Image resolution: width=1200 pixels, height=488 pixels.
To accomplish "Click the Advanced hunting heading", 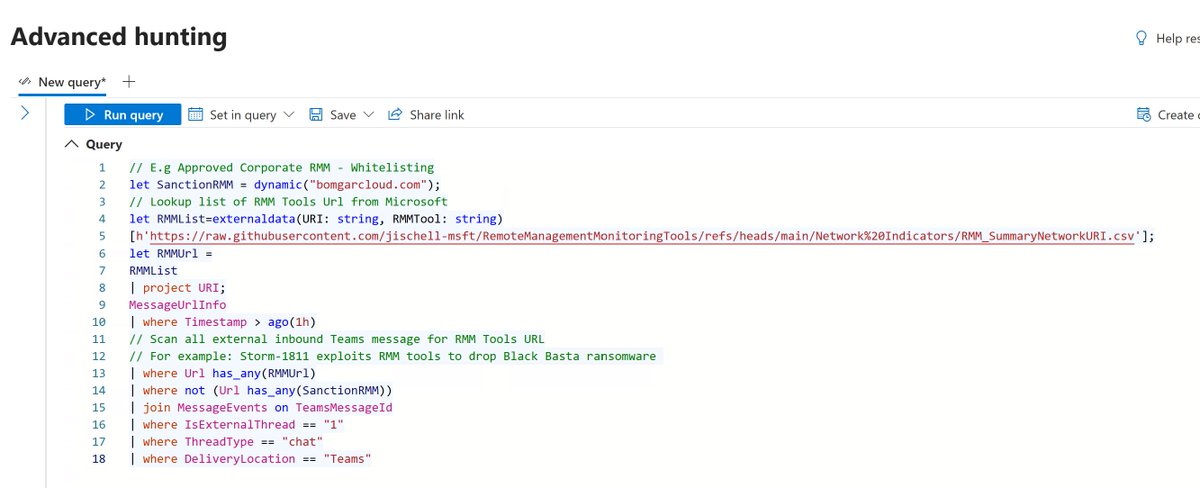I will pos(119,38).
